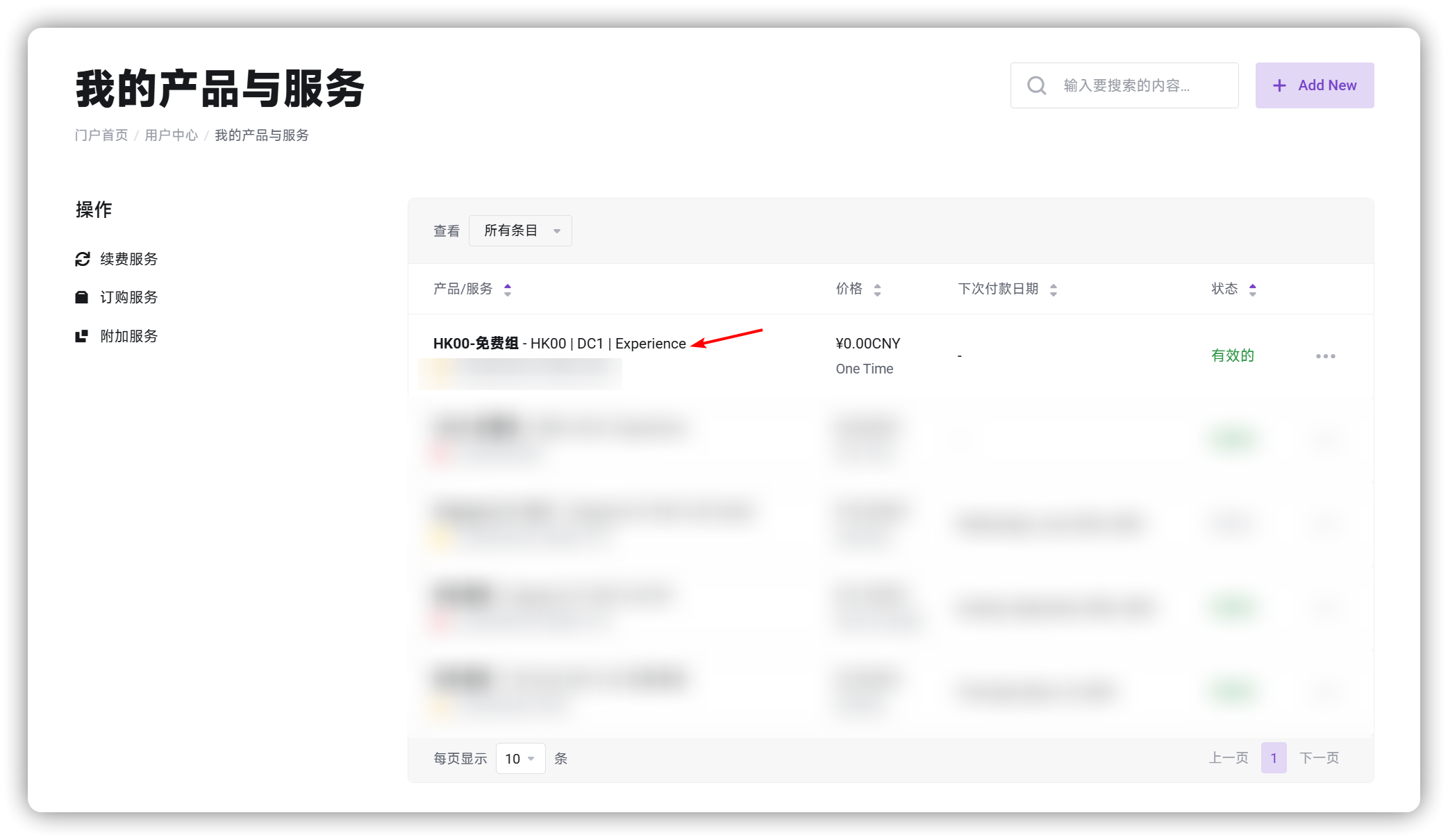Viewport: 1448px width, 840px height.
Task: Open the 所有条目 filter dropdown
Action: coord(520,230)
